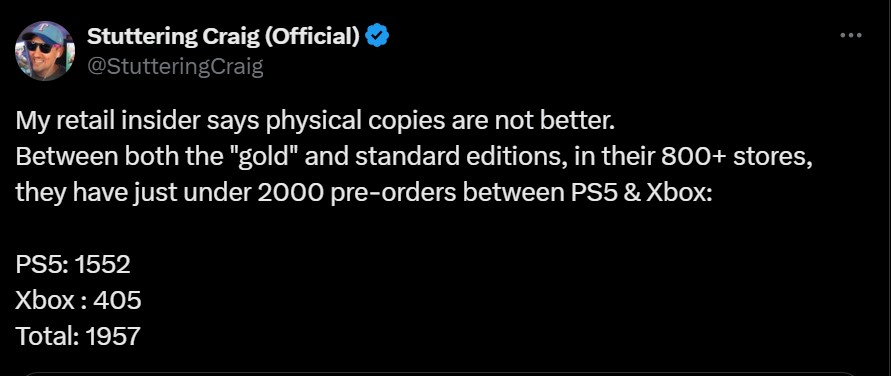
Task: Click the "PS5 & Xbox:" text ending the sentence
Action: pos(641,193)
